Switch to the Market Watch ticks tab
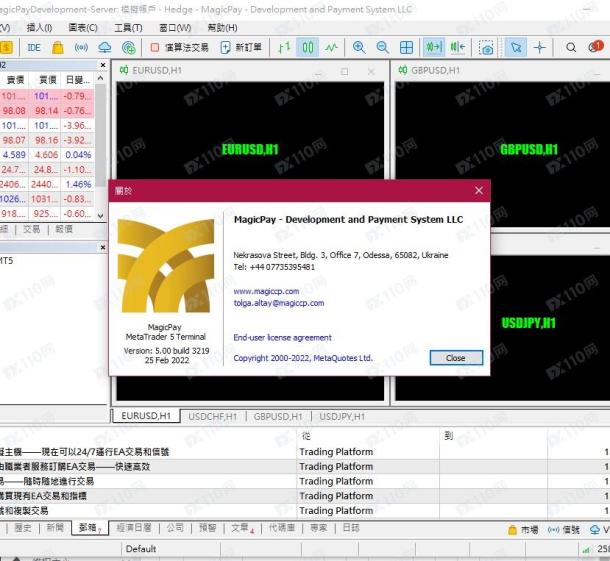The width and height of the screenshot is (610, 561). click(64, 229)
